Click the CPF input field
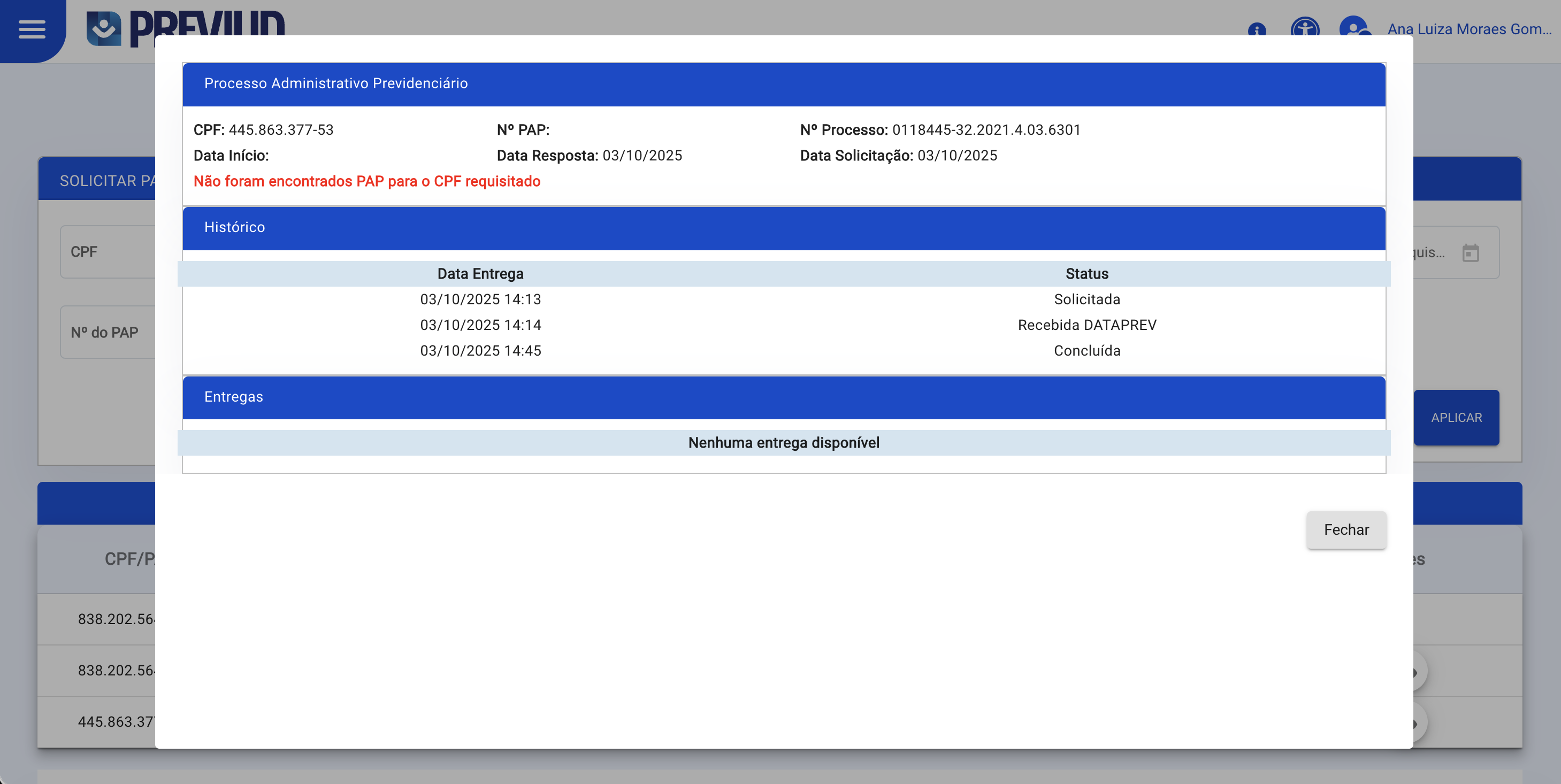 (109, 252)
